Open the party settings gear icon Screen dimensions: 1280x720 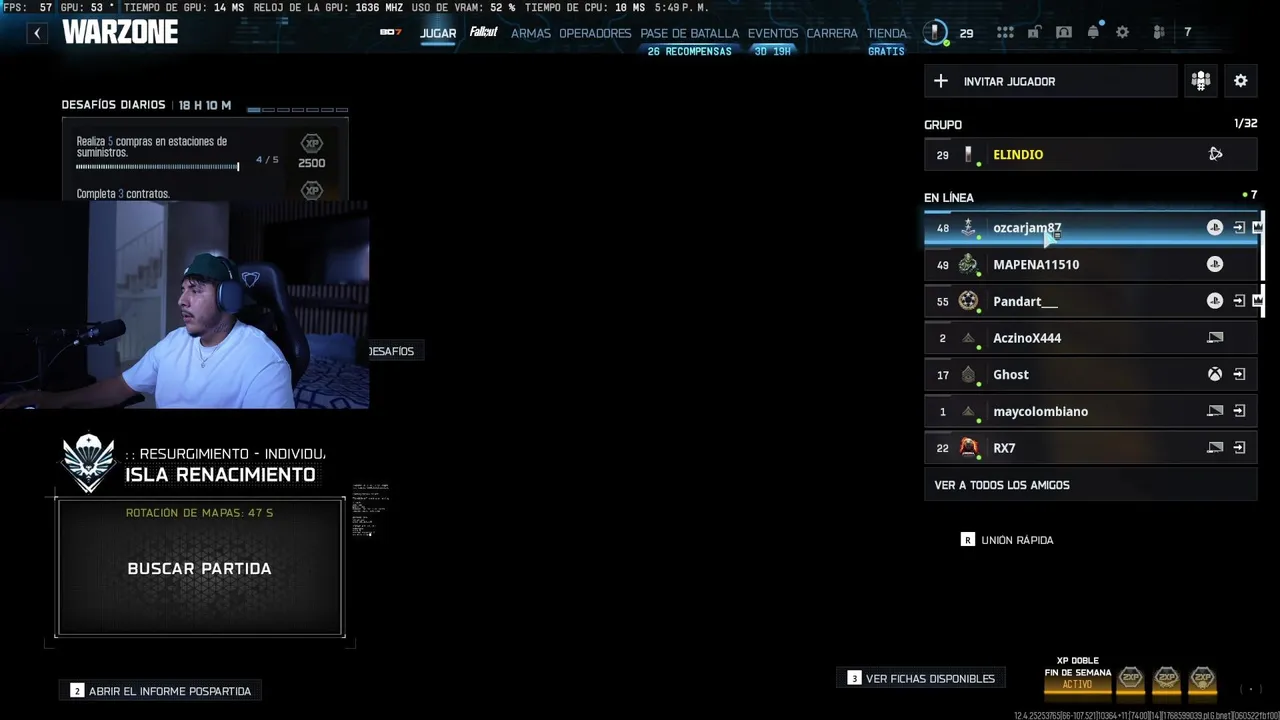point(1241,81)
